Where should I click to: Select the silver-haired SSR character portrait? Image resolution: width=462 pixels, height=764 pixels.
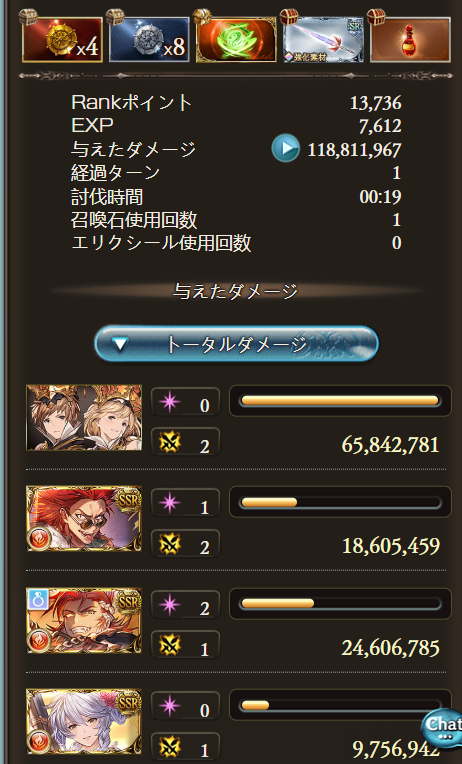tap(84, 721)
